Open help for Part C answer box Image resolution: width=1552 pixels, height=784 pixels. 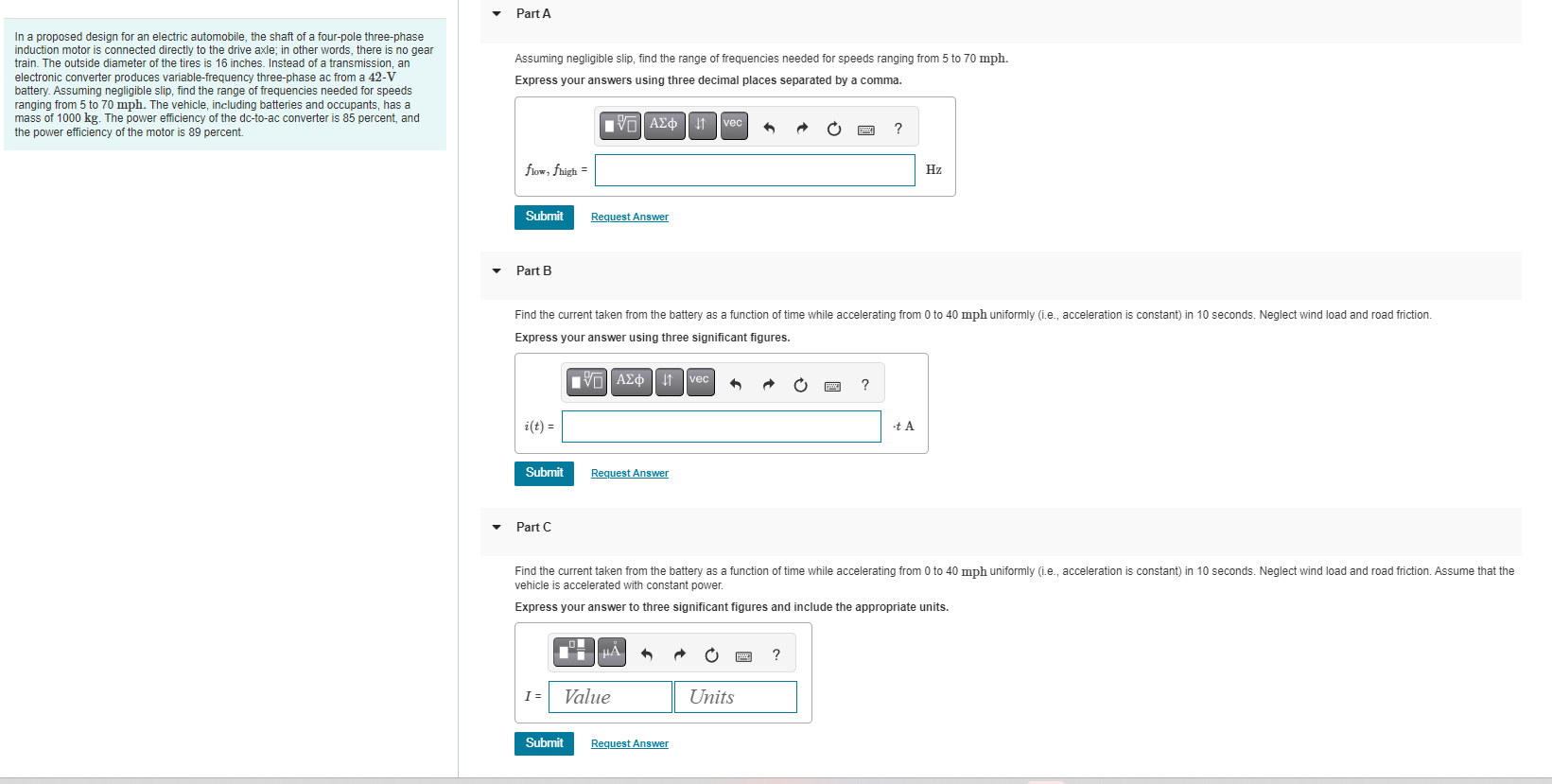776,654
